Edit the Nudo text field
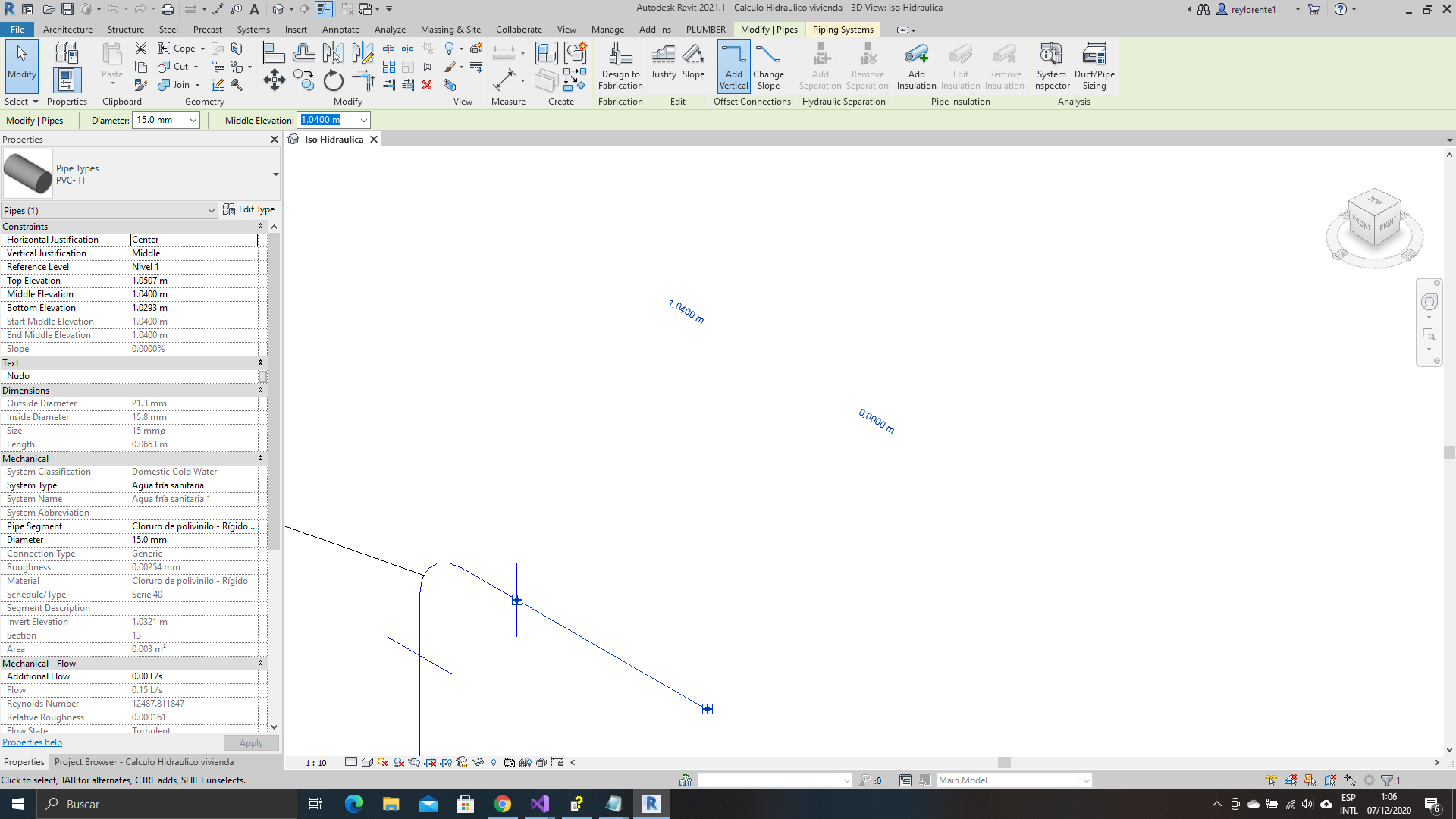The width and height of the screenshot is (1456, 819). [193, 375]
